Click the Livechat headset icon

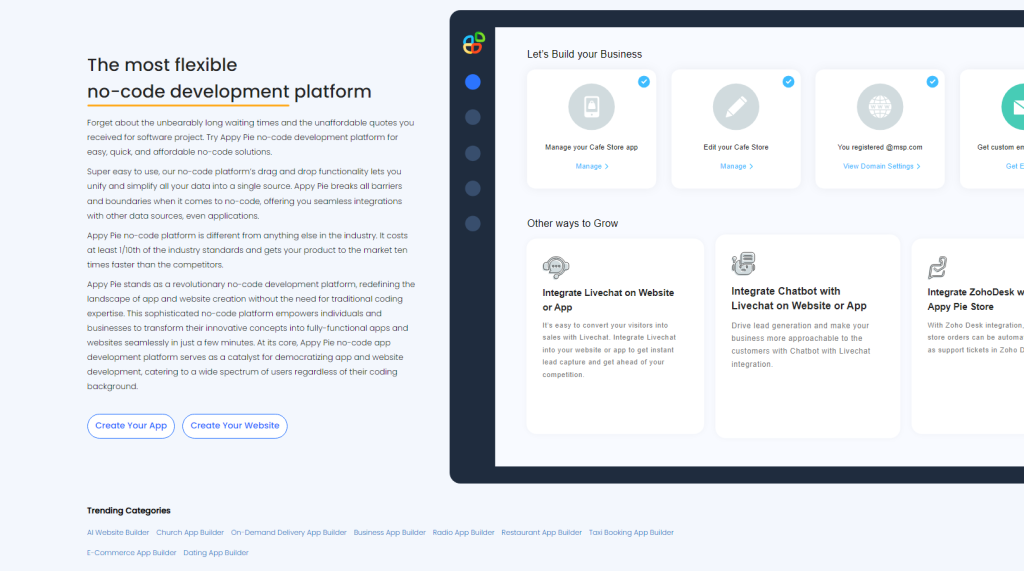(556, 267)
